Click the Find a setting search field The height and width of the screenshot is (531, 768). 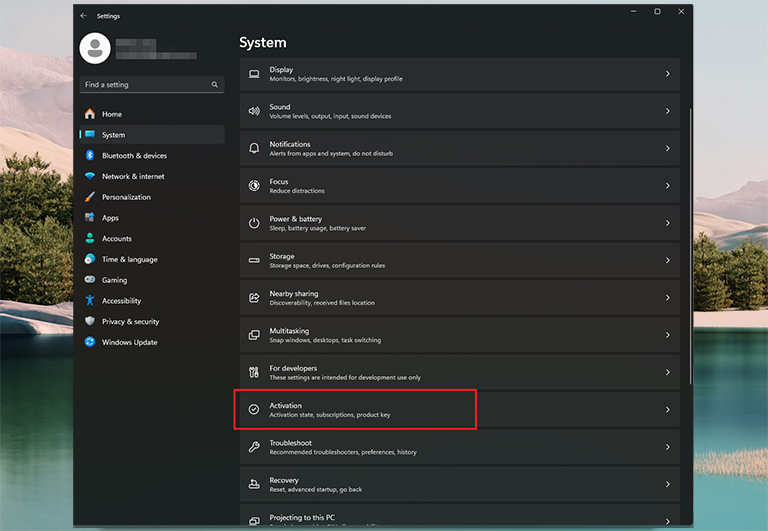[x=145, y=85]
